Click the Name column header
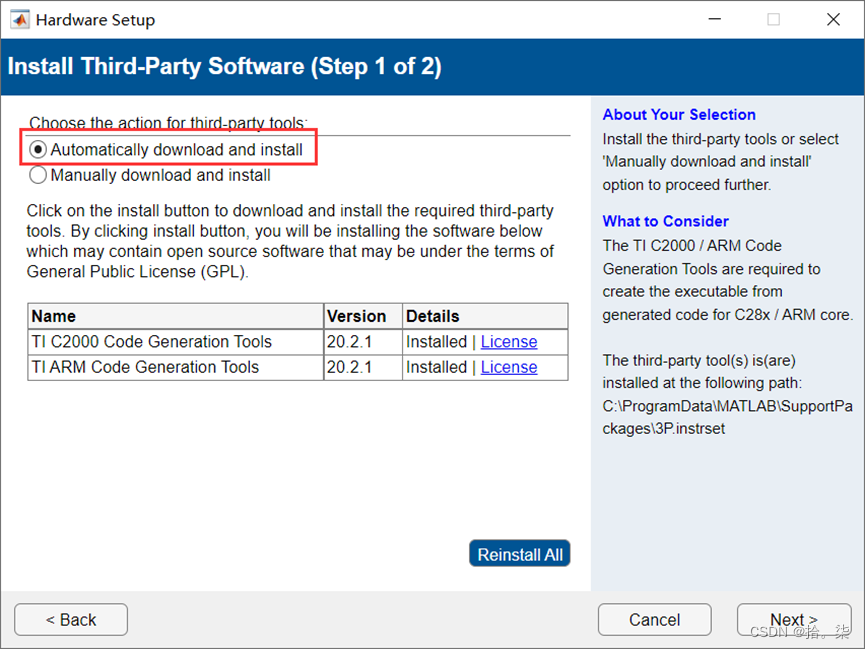865x649 pixels. pos(175,316)
